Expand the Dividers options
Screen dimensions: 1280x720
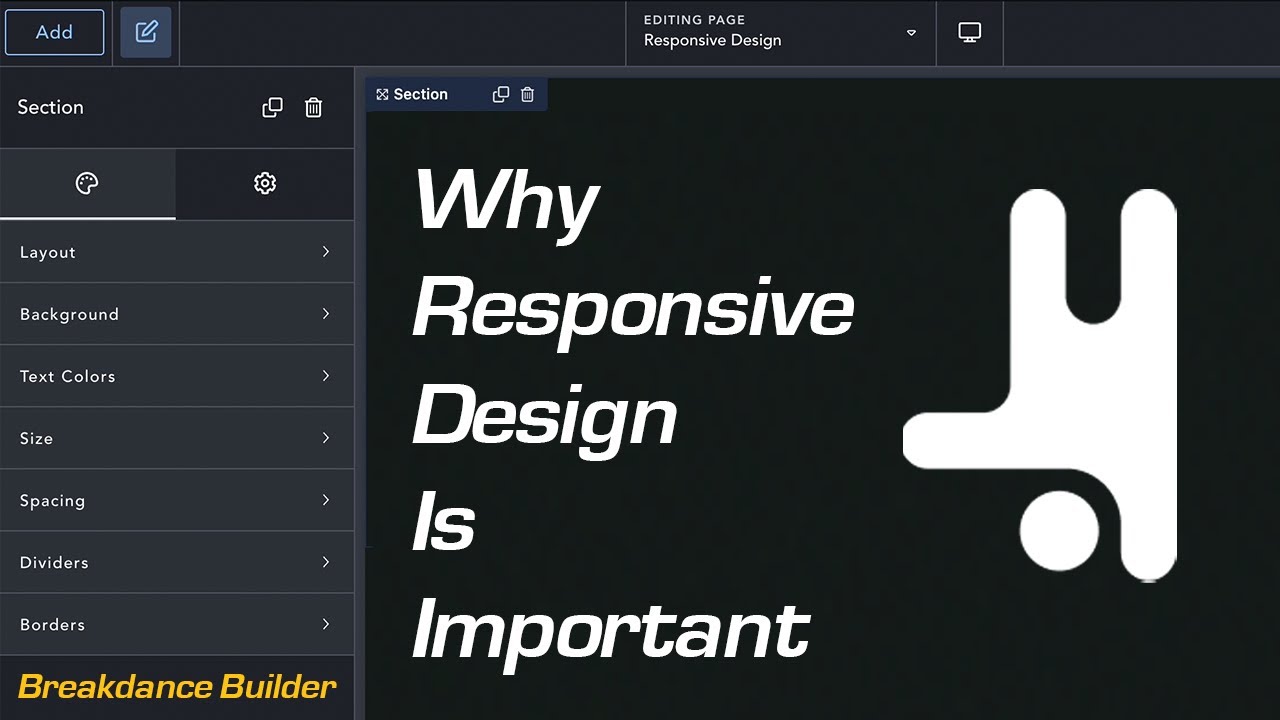(177, 562)
